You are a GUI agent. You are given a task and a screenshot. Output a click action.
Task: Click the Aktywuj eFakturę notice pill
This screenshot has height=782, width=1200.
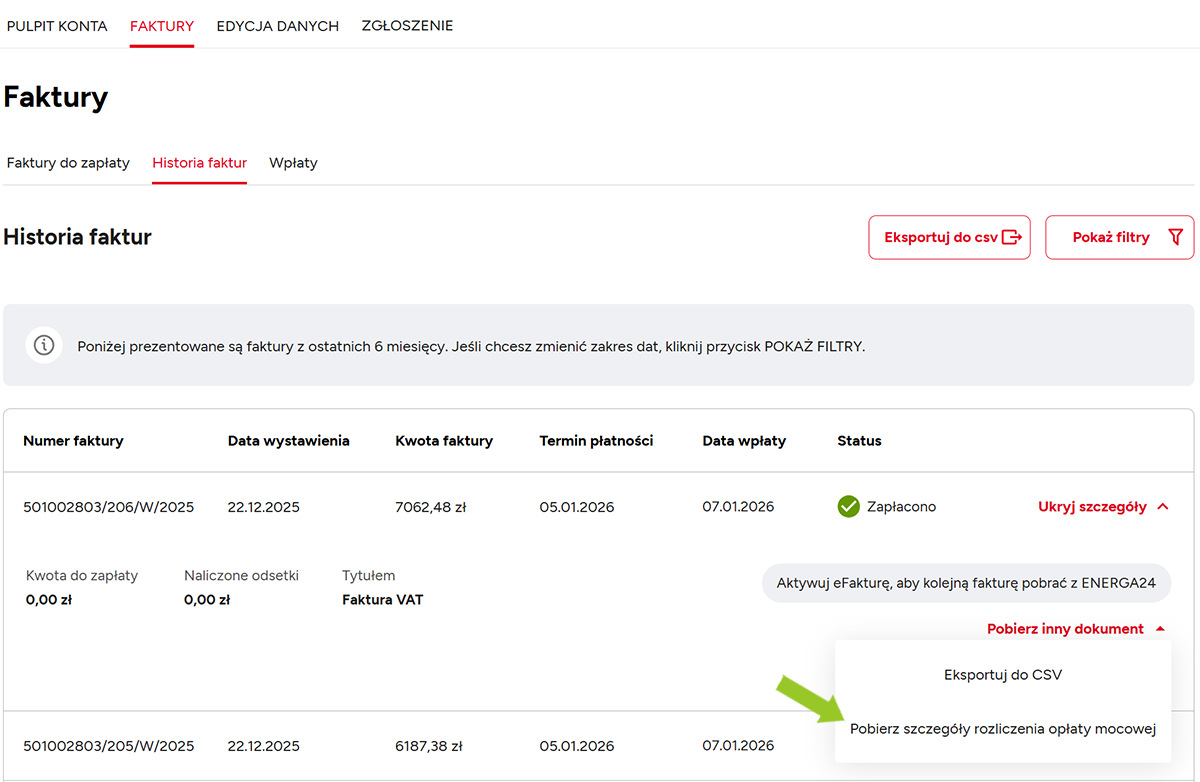(965, 583)
